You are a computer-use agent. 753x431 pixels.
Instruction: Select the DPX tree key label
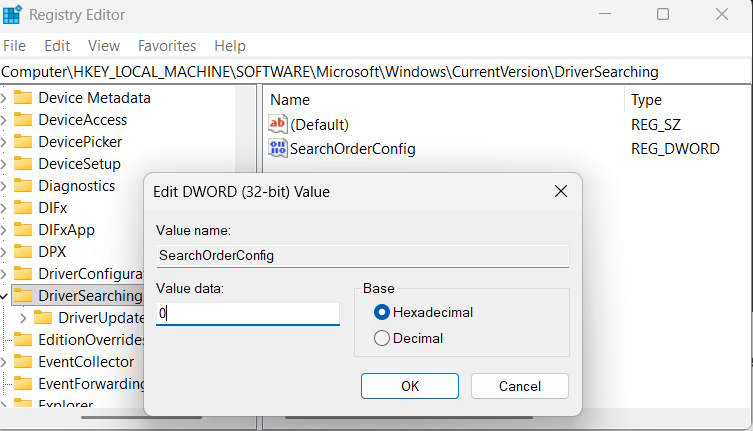(52, 252)
